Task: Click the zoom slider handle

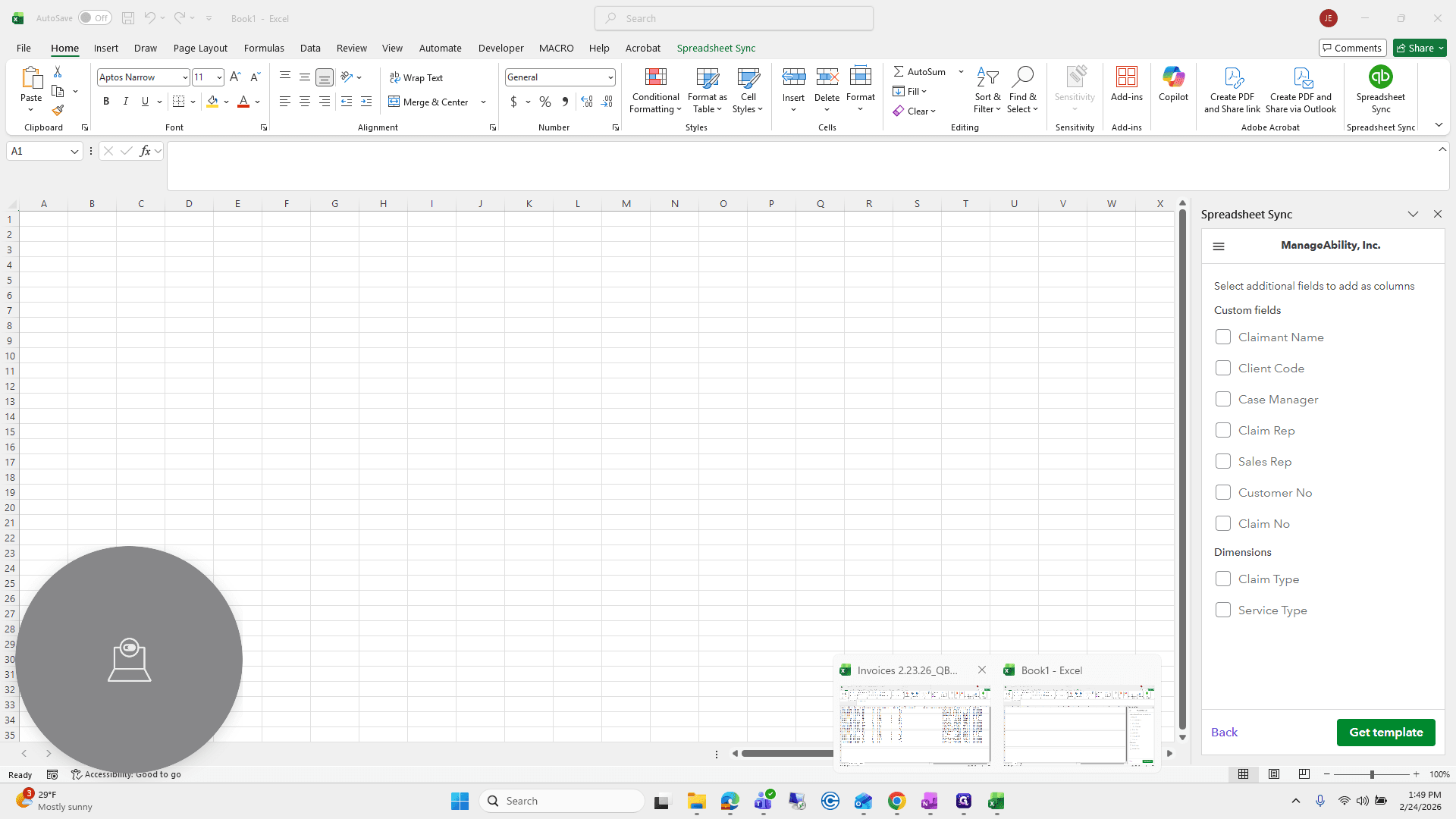Action: [x=1372, y=774]
